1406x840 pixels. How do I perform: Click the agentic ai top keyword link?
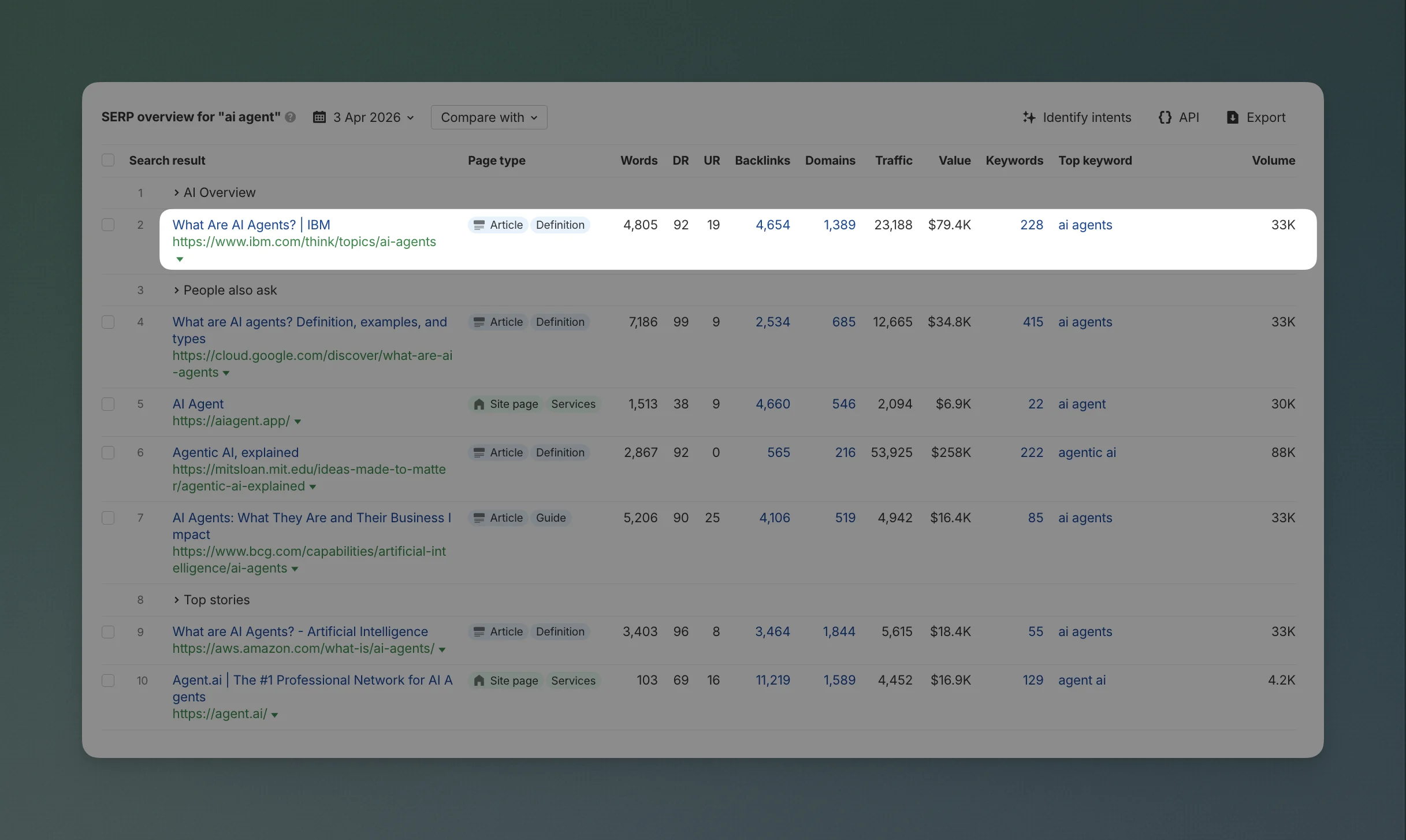tap(1087, 452)
